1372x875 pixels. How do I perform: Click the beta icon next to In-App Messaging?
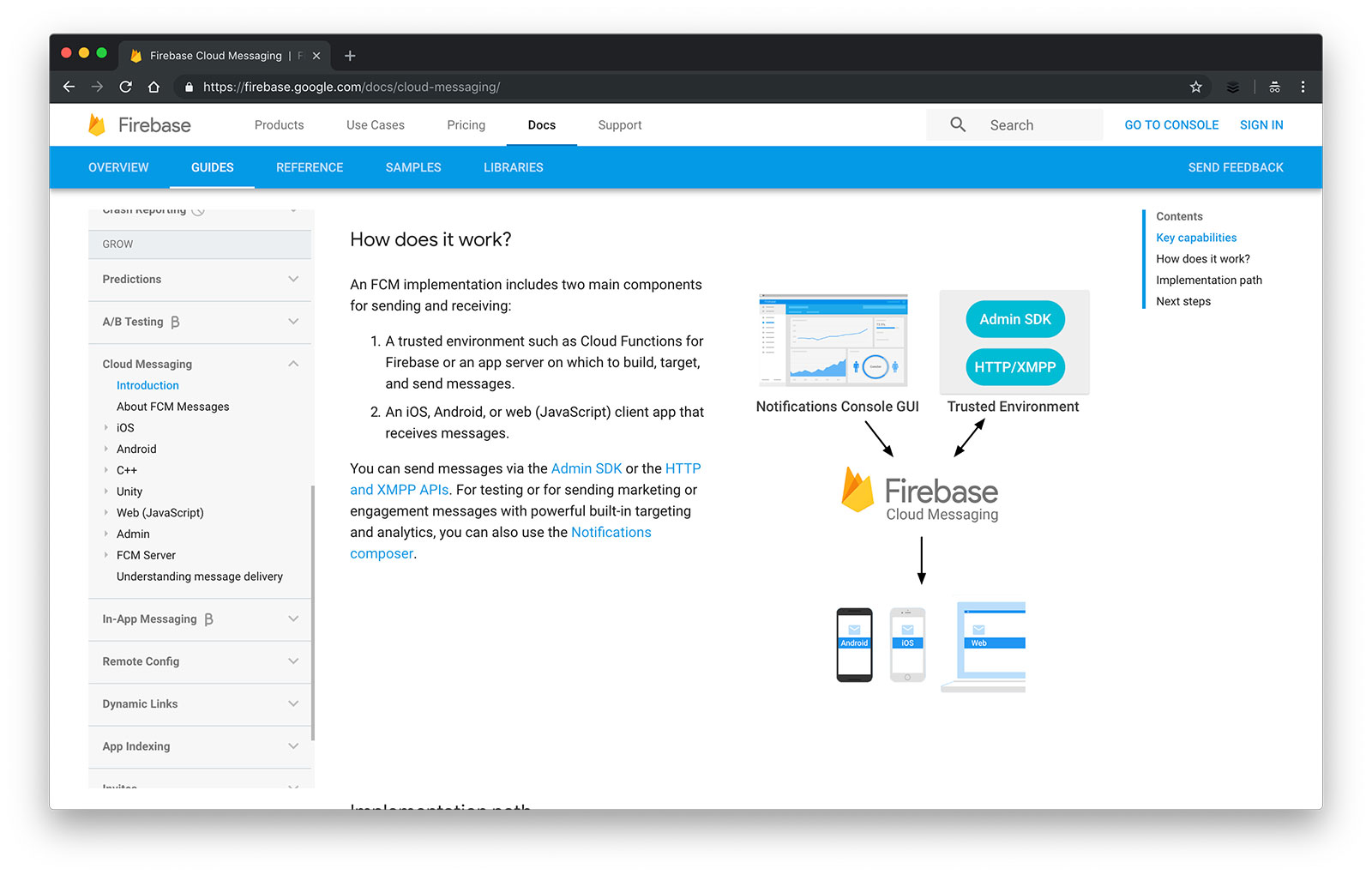tap(208, 619)
